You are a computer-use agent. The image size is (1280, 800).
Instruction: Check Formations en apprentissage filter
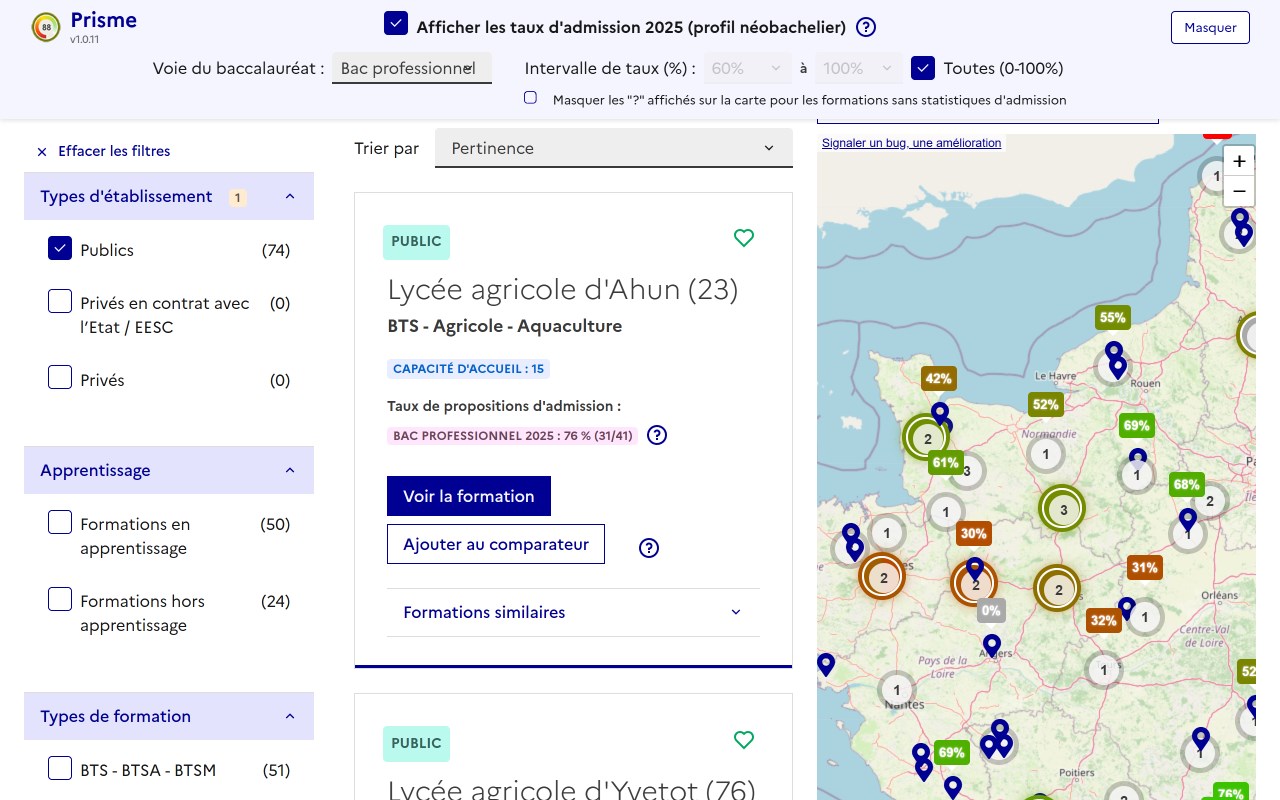60,523
